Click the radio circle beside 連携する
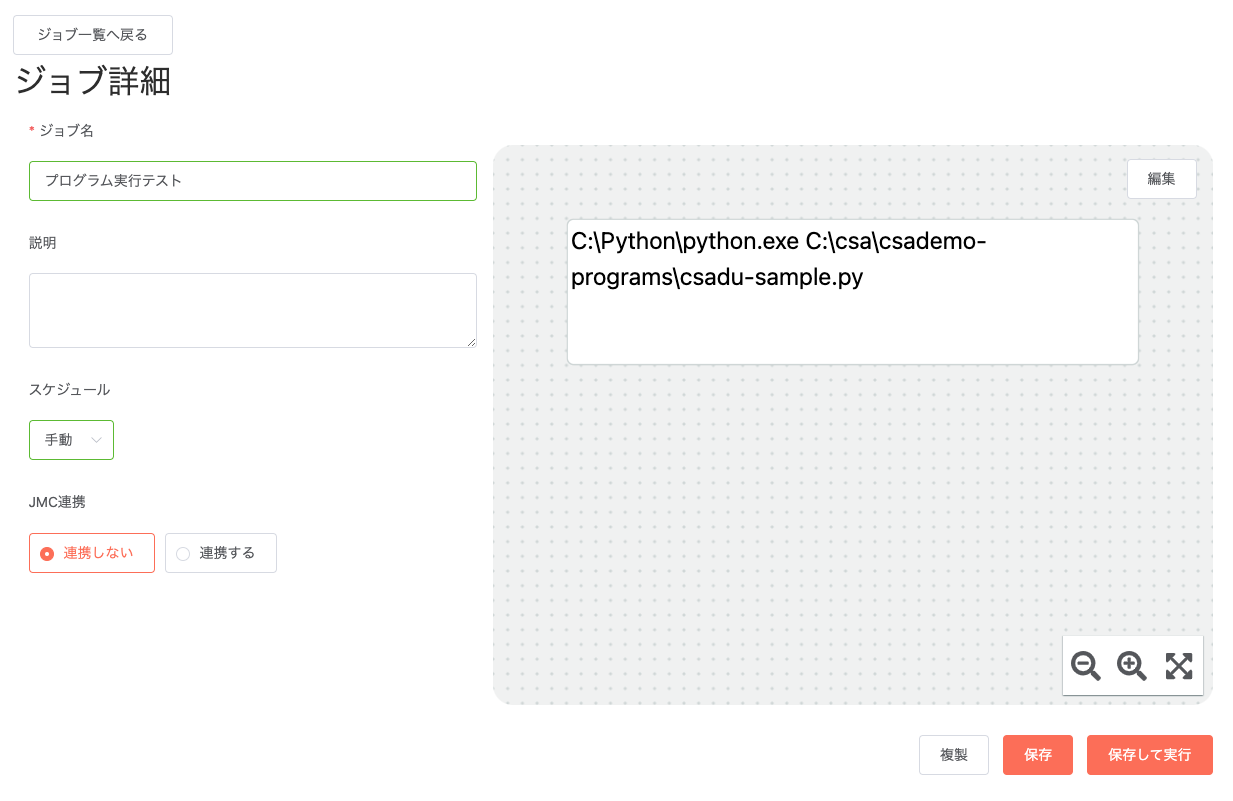The image size is (1233, 801). coord(183,554)
